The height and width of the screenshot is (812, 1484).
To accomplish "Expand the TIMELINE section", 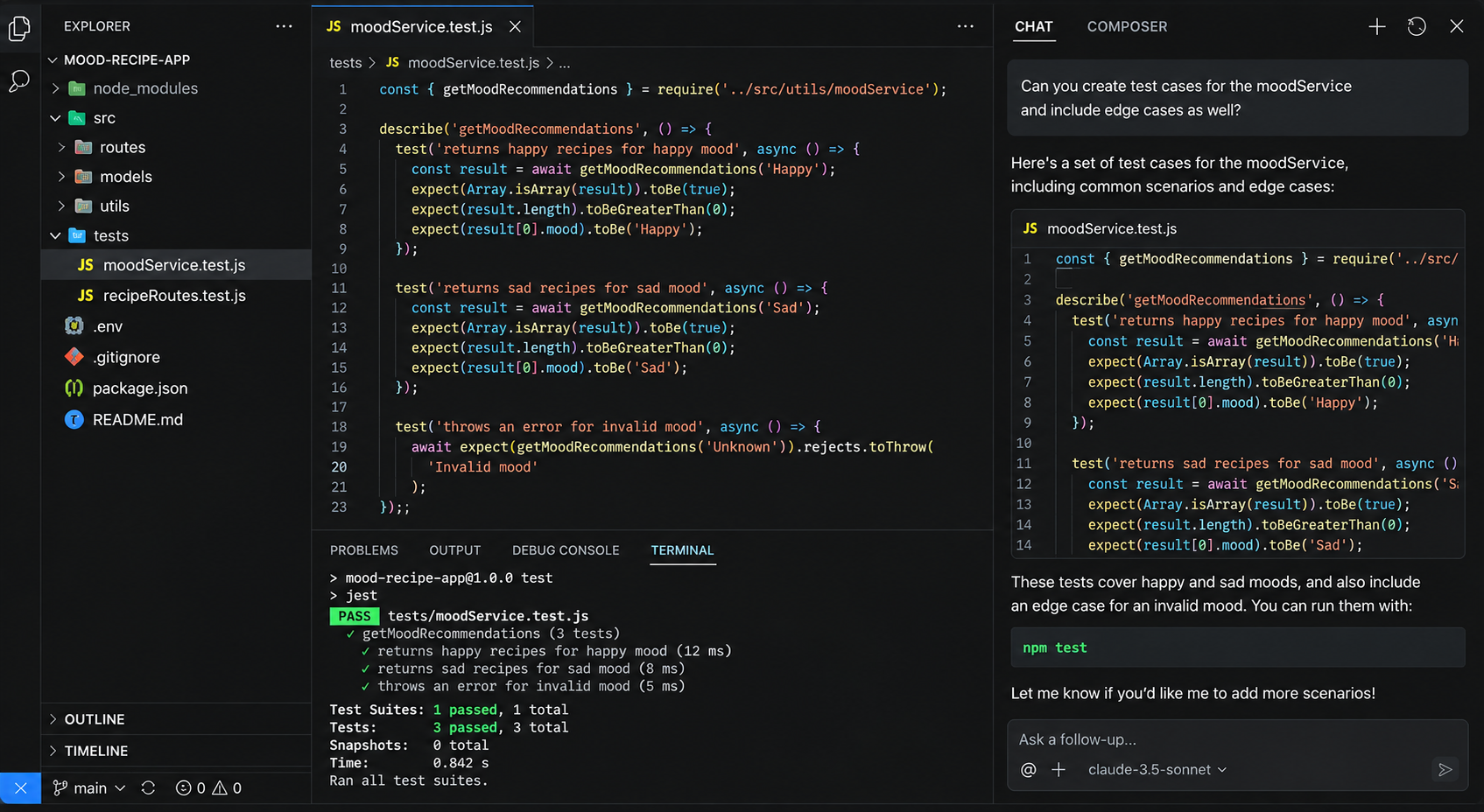I will (176, 751).
